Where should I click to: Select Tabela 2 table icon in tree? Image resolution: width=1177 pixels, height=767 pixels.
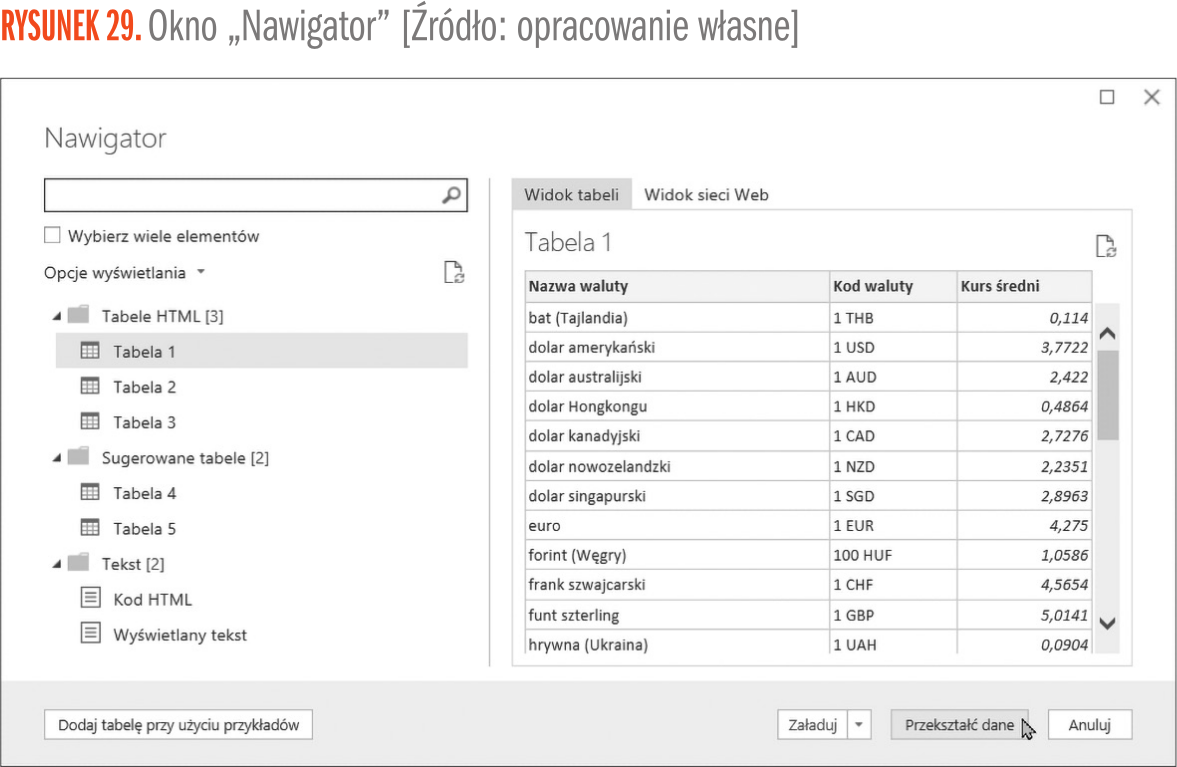(x=90, y=387)
